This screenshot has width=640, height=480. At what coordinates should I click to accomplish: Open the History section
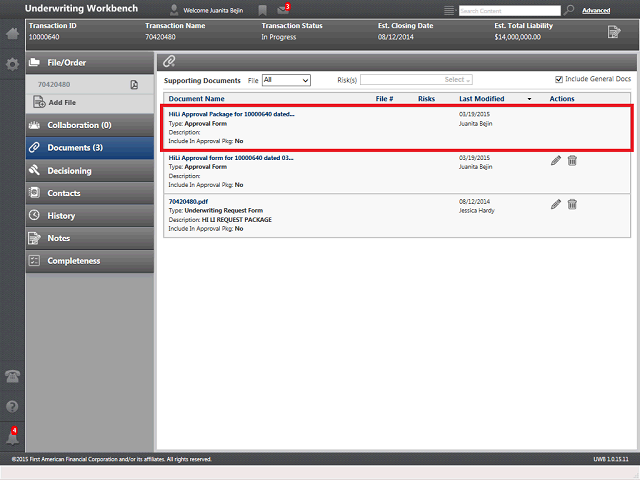pyautogui.click(x=90, y=216)
